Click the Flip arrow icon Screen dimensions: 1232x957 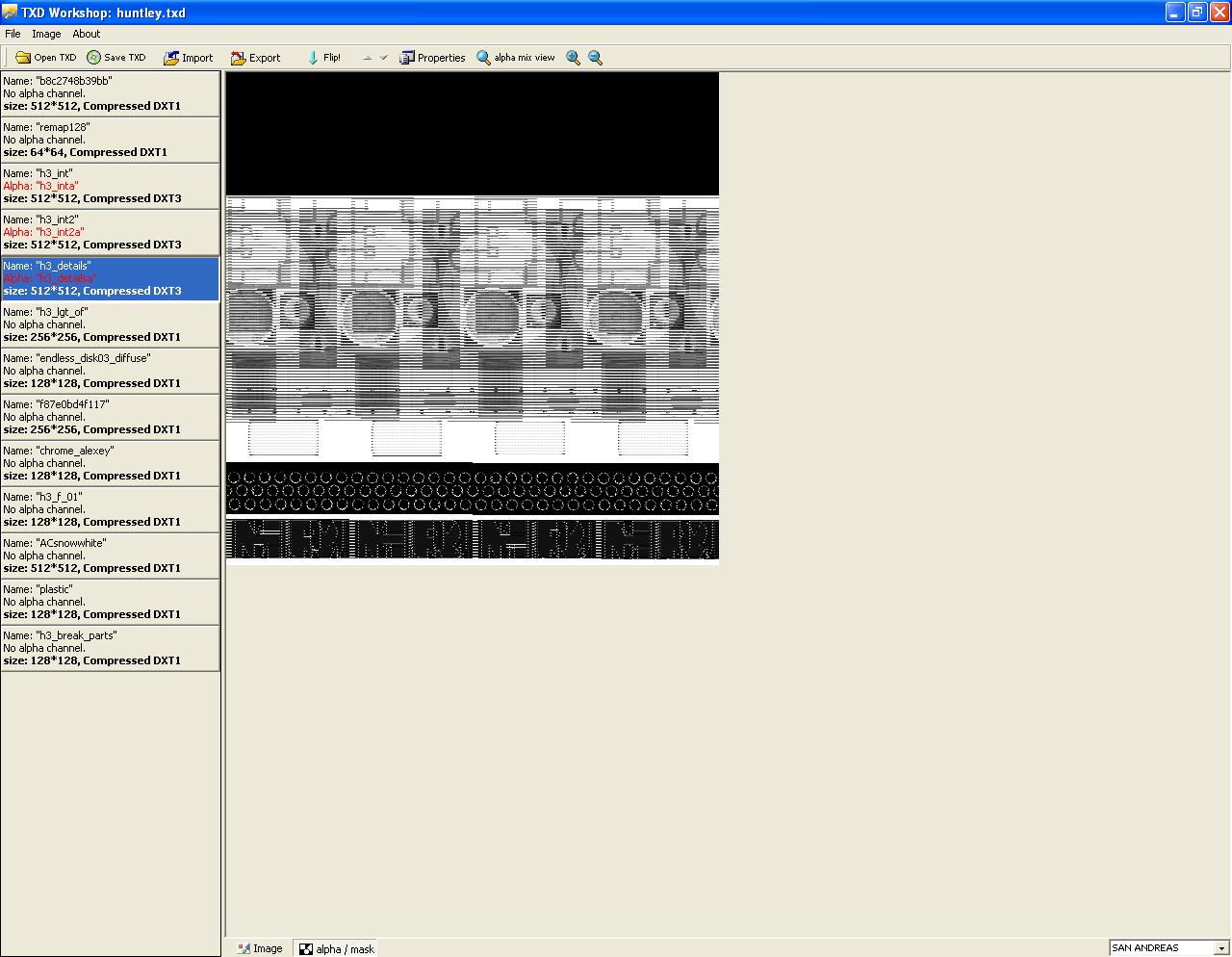(x=313, y=58)
